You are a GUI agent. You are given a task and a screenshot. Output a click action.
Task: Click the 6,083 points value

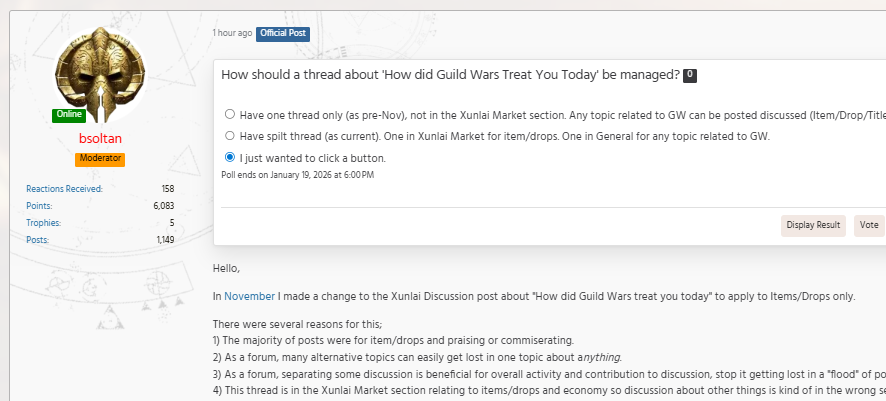pos(164,206)
